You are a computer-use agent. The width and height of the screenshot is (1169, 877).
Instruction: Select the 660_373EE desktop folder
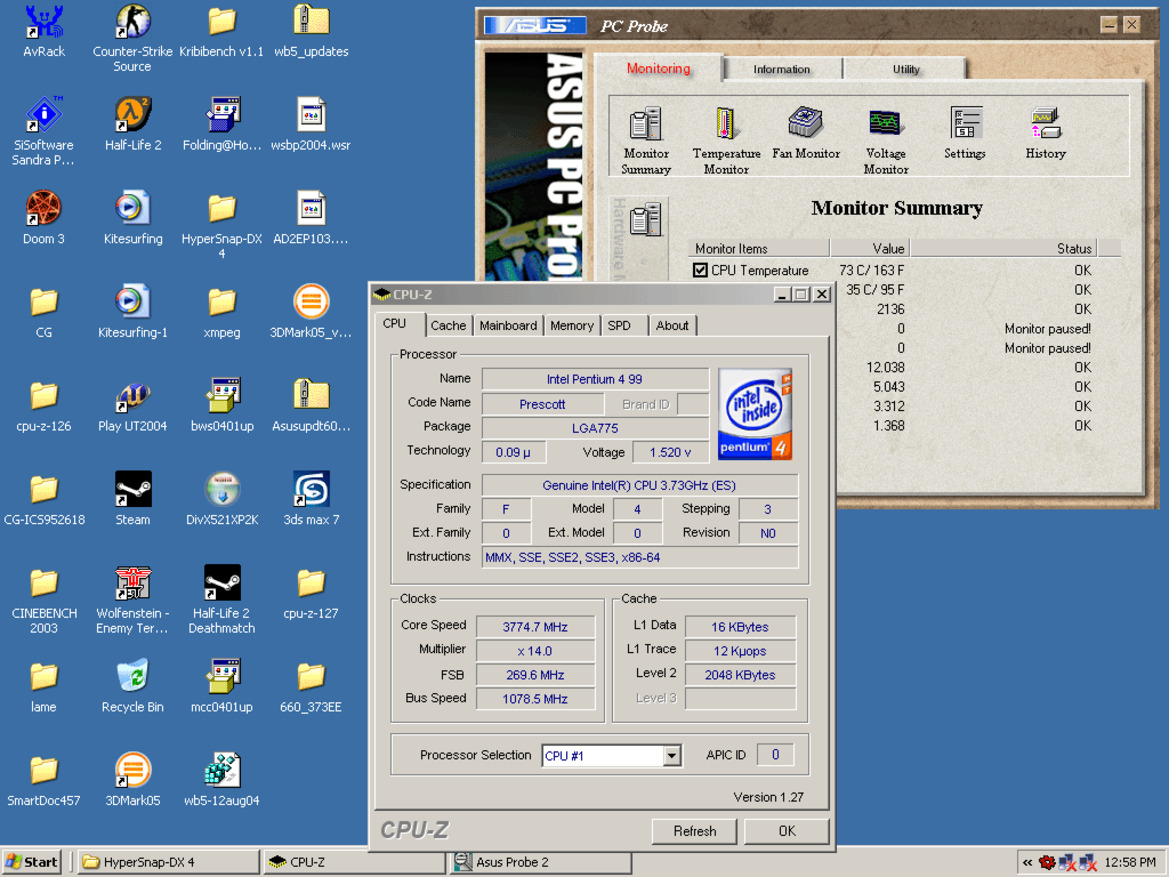[311, 686]
